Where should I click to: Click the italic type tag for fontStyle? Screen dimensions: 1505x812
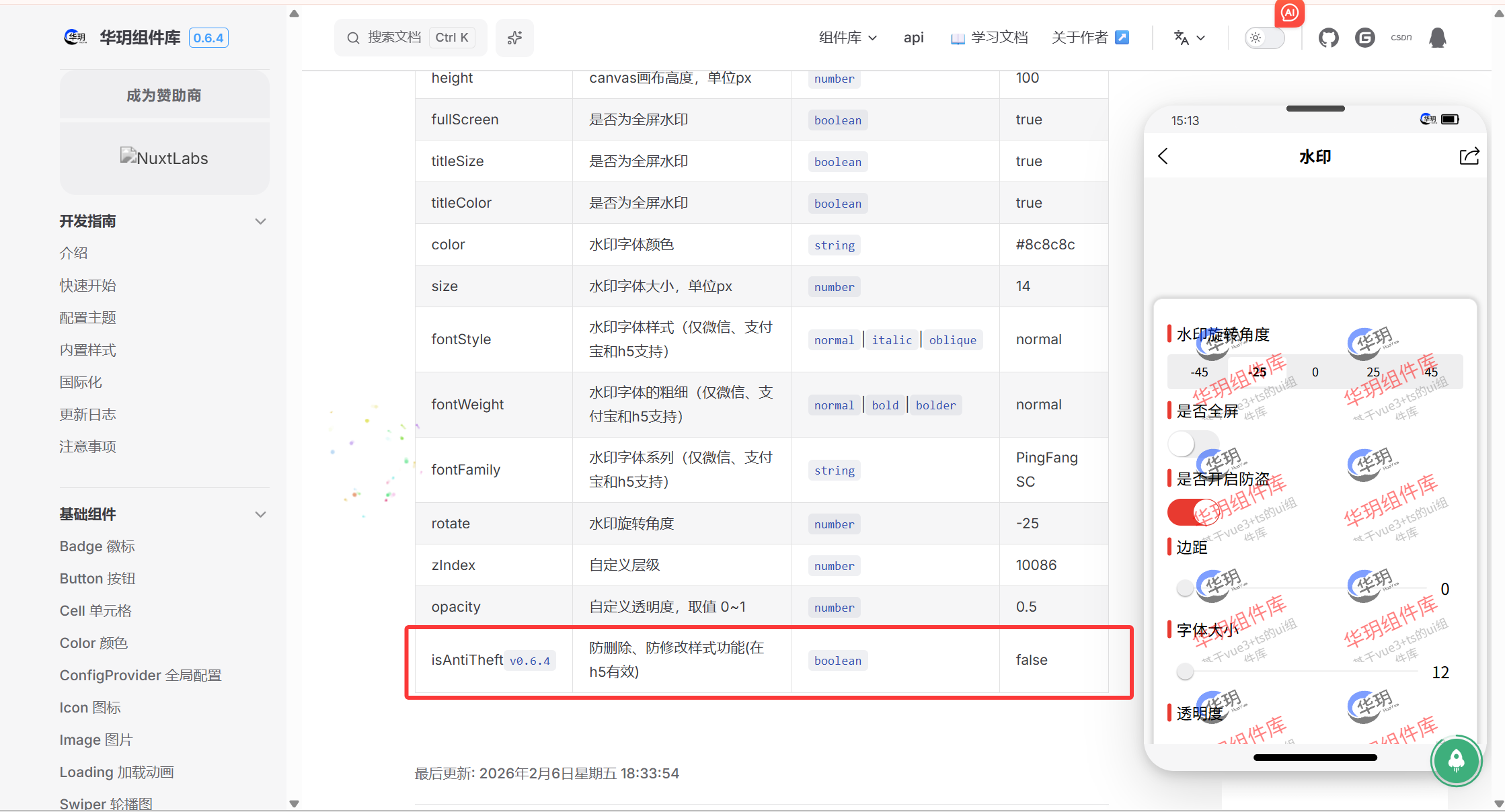pos(892,340)
